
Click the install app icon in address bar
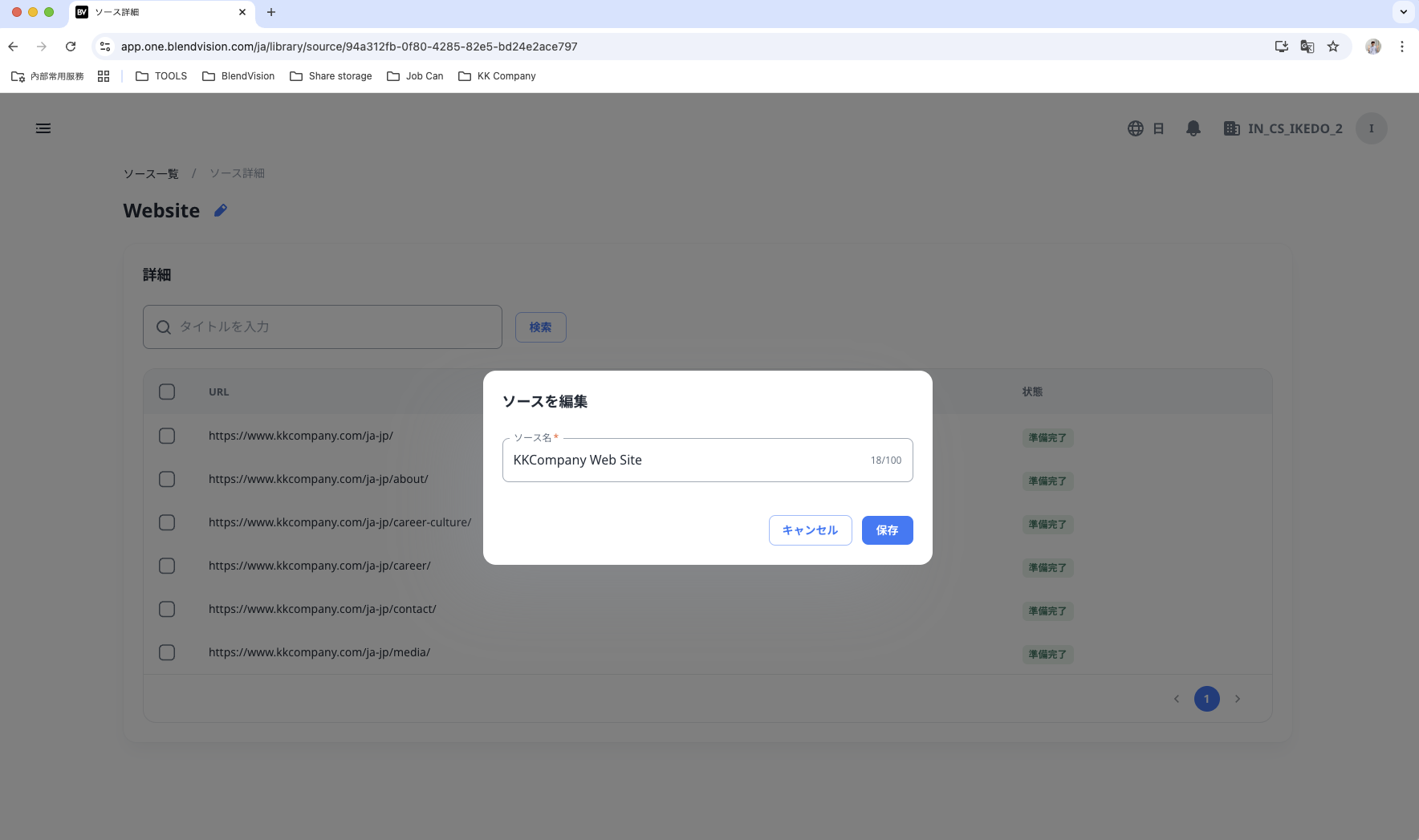tap(1281, 47)
